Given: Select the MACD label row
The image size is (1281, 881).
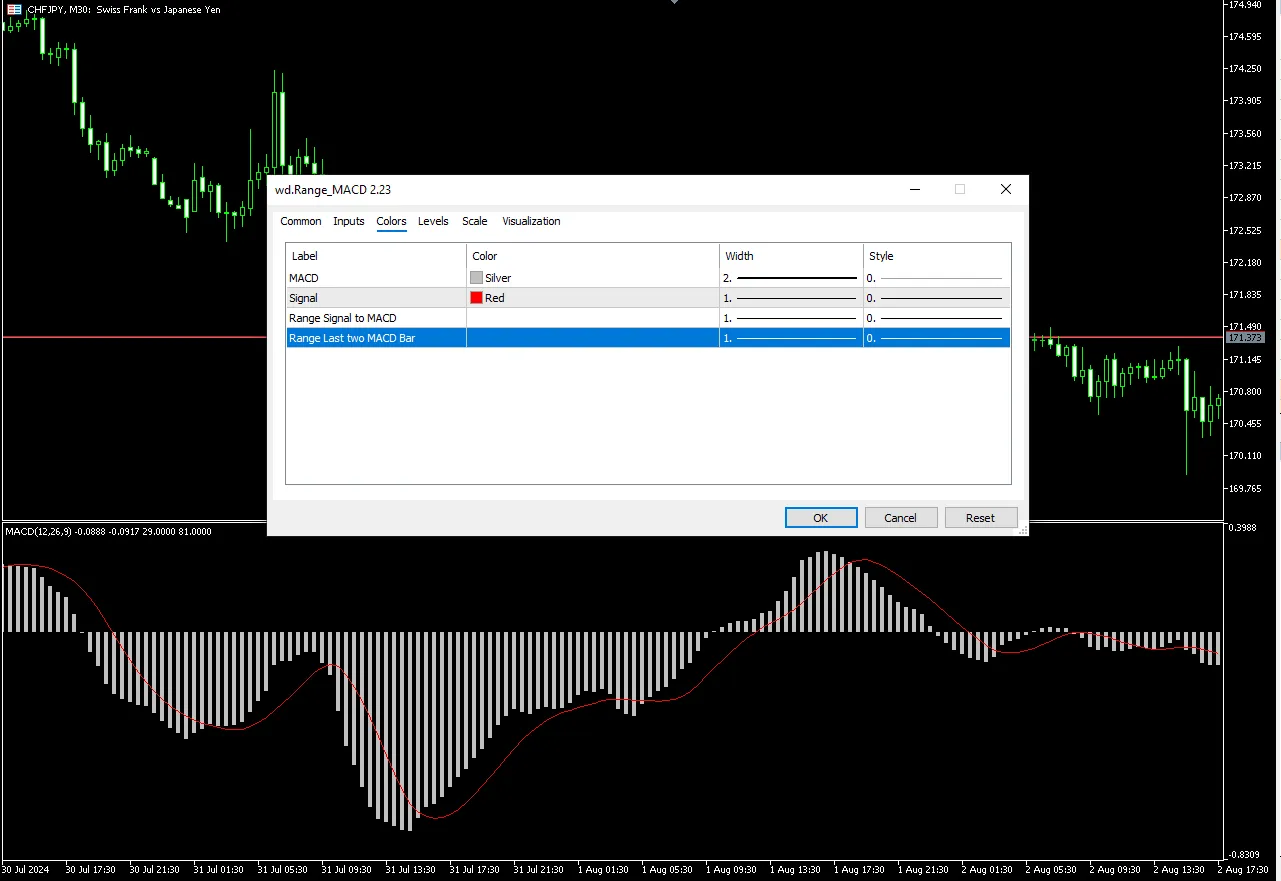Looking at the screenshot, I should tap(376, 278).
